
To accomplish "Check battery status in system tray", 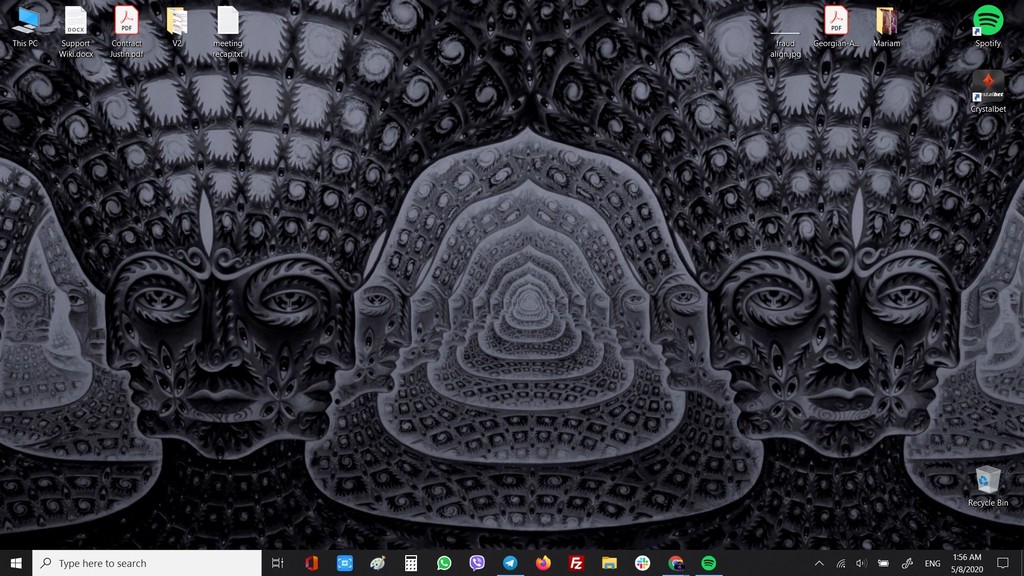I will pyautogui.click(x=884, y=563).
